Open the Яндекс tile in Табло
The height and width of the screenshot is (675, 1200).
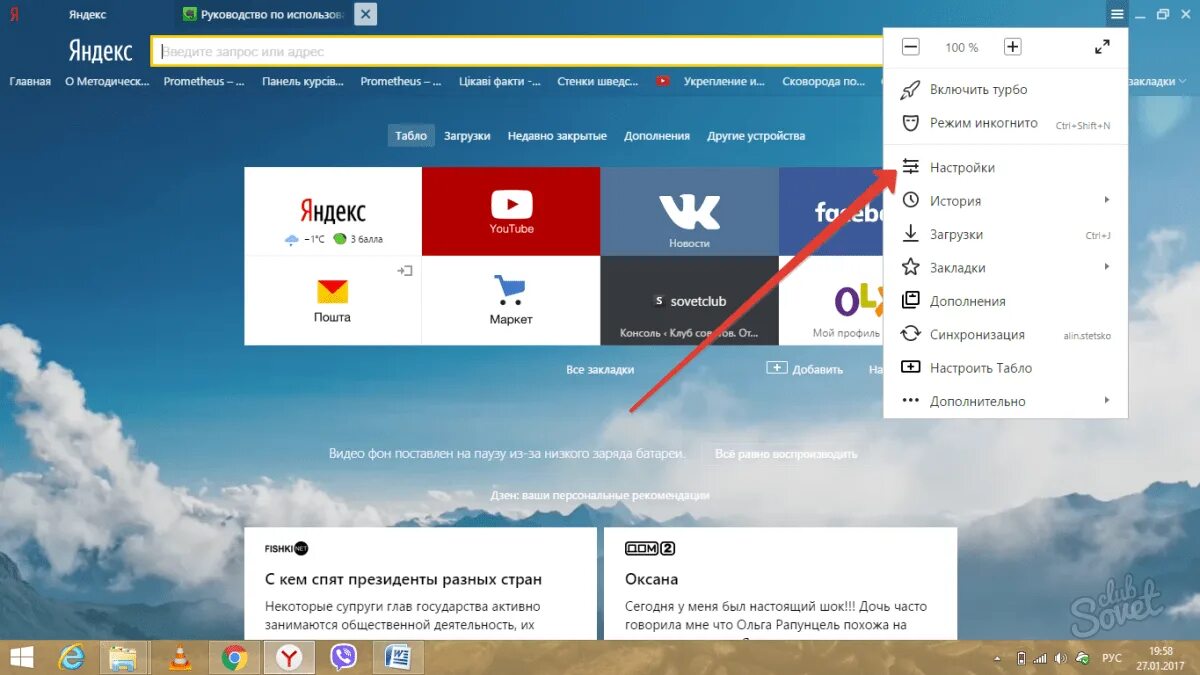pyautogui.click(x=333, y=211)
